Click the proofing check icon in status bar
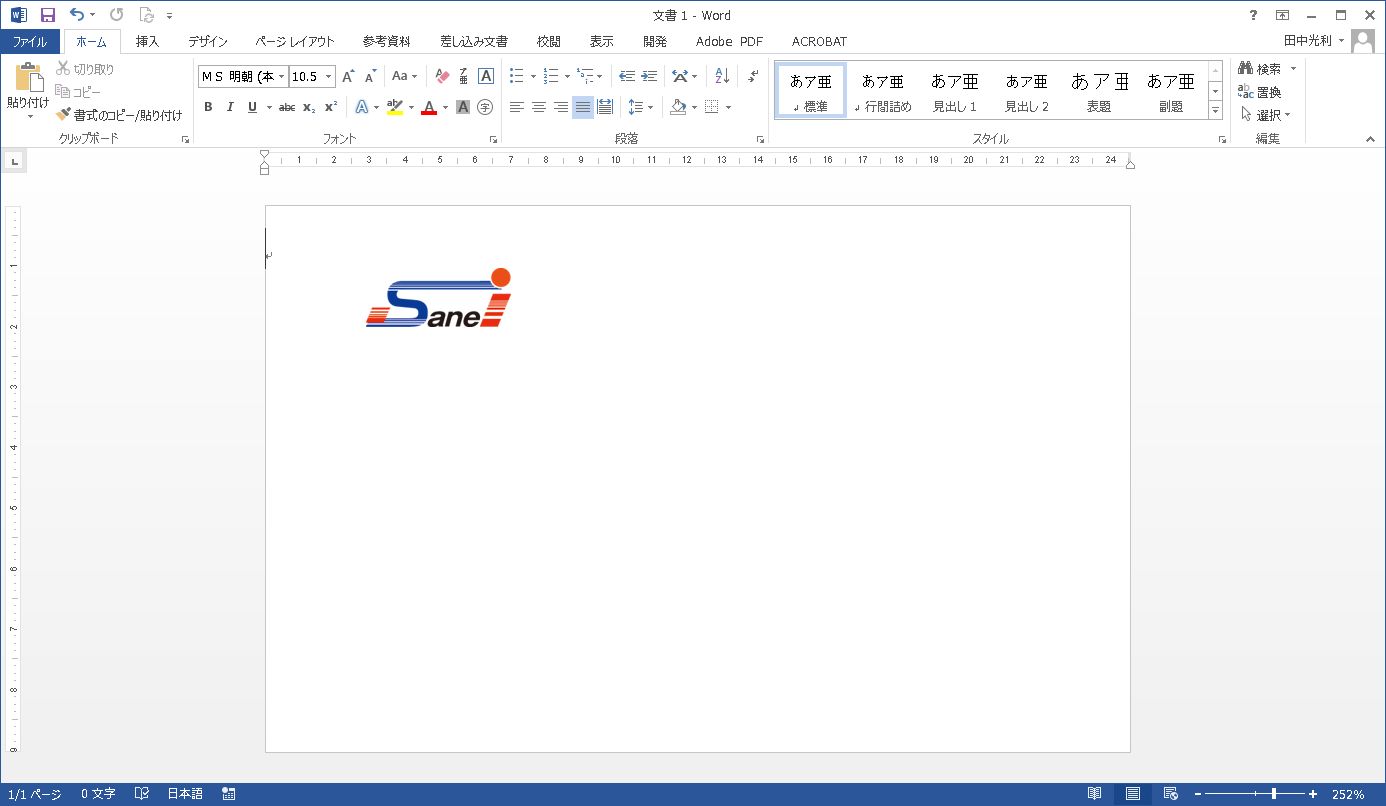1386x806 pixels. point(142,794)
